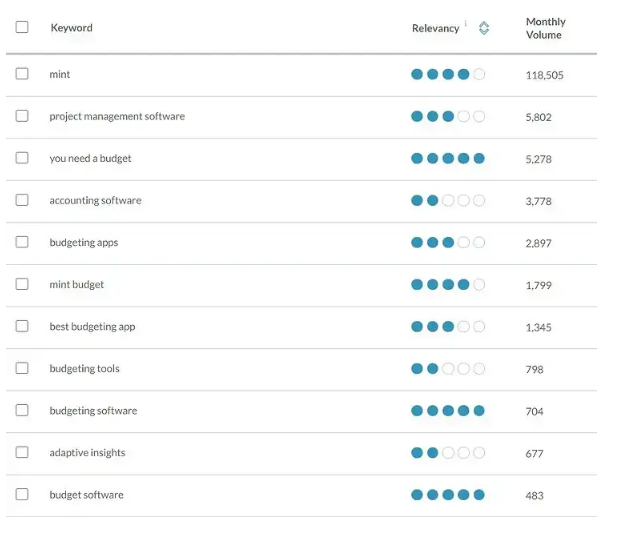This screenshot has width=643, height=537.
Task: Click relevancy dots for 'you need a budget'
Action: tap(447, 159)
